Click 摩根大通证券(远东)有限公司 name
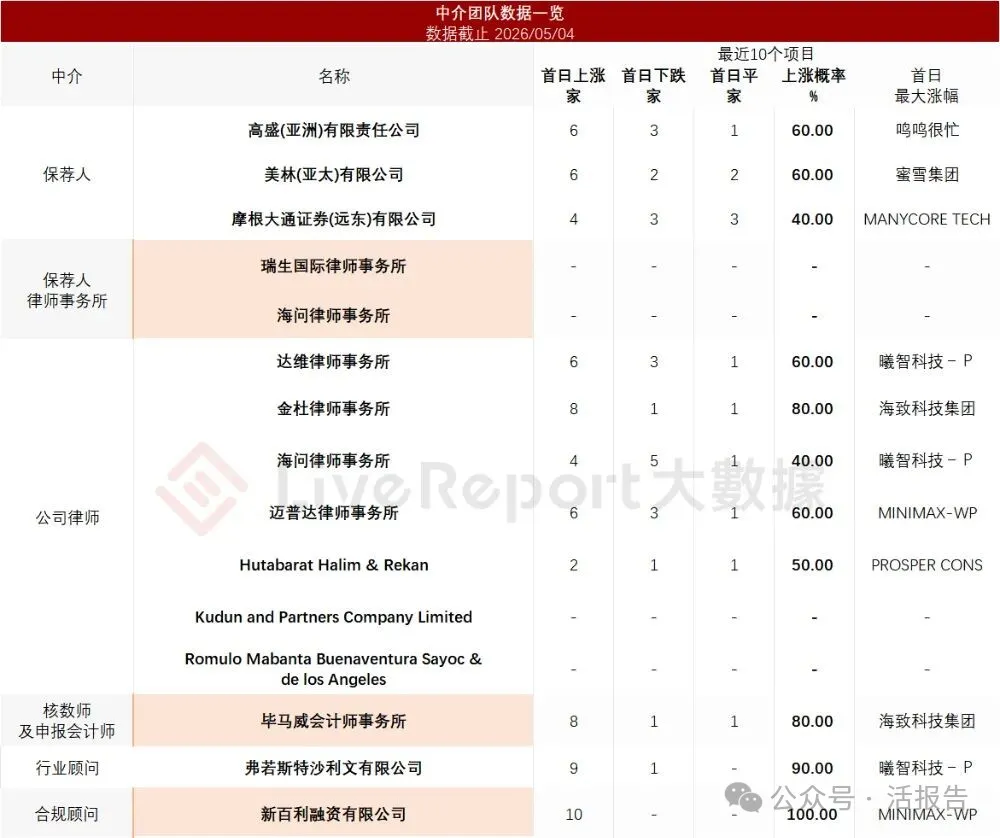 coord(334,219)
